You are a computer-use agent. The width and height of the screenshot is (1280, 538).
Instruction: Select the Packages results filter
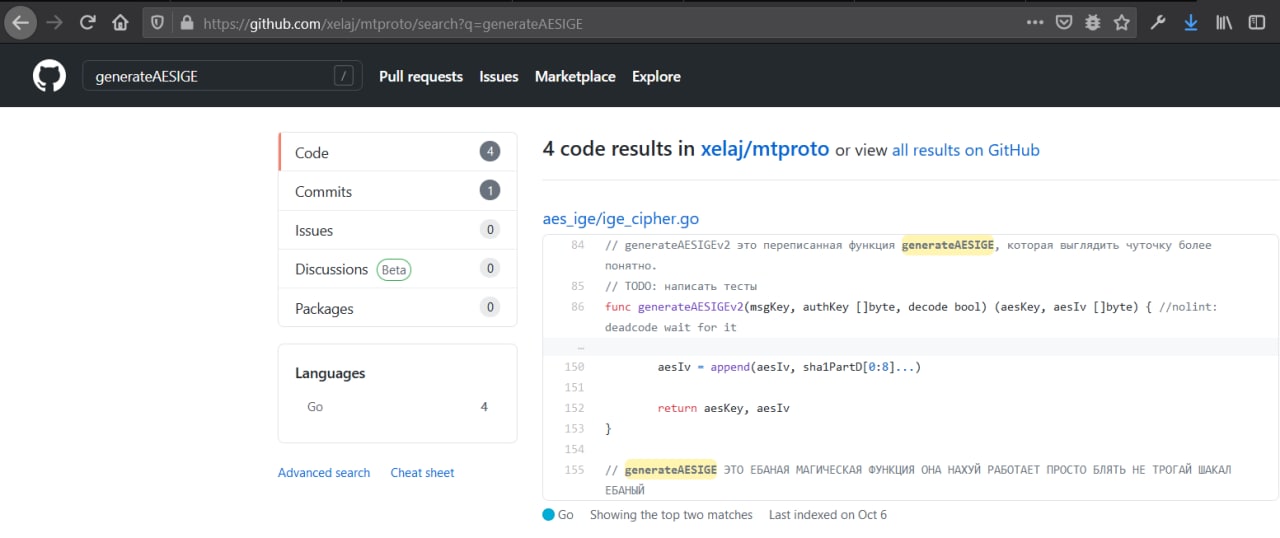[x=397, y=308]
